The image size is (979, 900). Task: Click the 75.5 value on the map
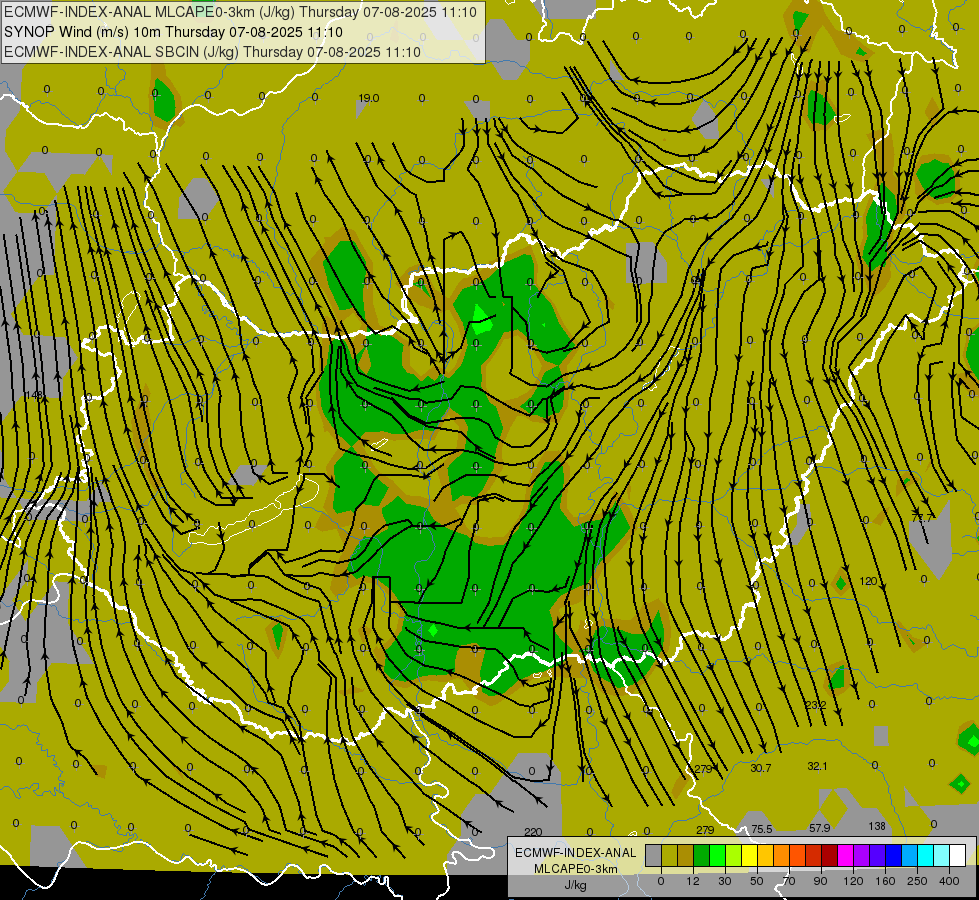tap(762, 829)
